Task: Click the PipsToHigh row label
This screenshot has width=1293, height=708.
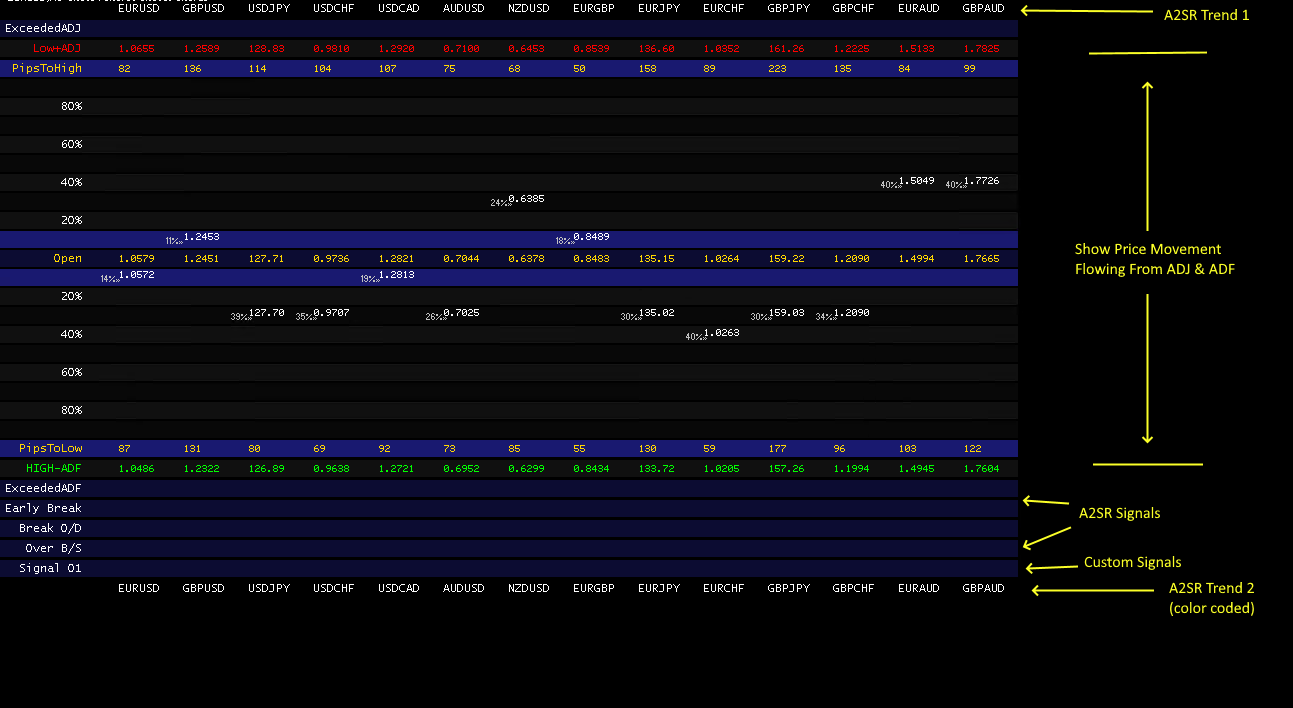Action: pos(47,68)
